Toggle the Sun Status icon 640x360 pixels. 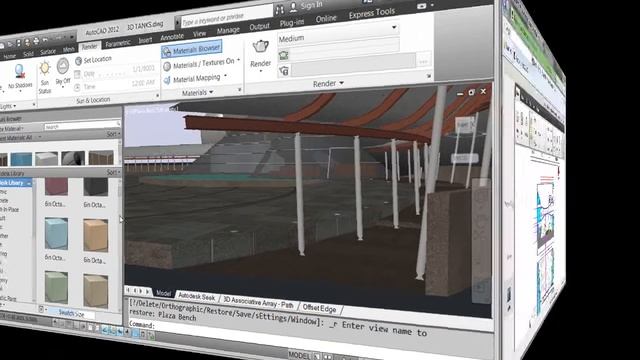pyautogui.click(x=45, y=69)
